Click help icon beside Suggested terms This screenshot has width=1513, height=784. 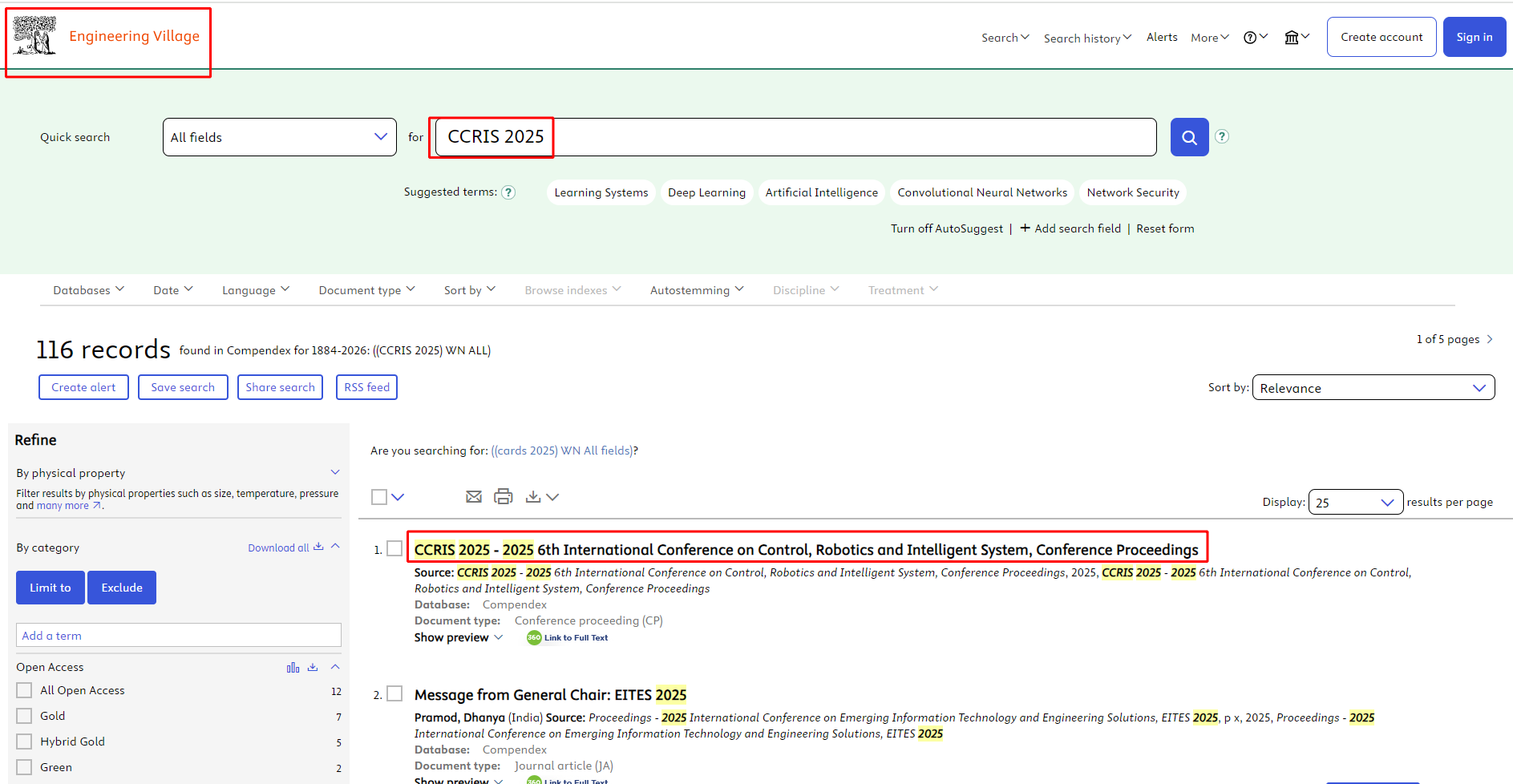[508, 192]
